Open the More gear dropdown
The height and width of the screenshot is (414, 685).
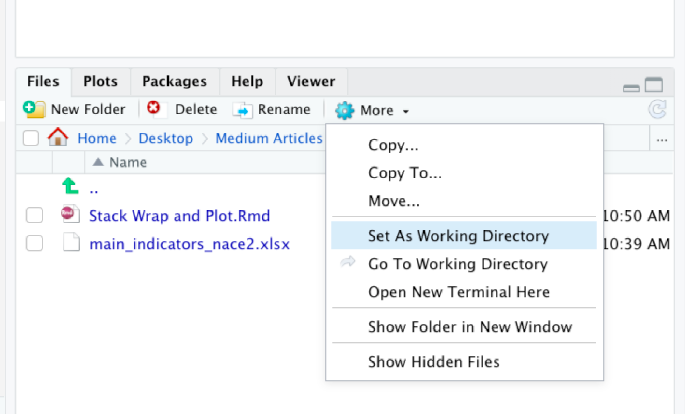click(x=372, y=110)
